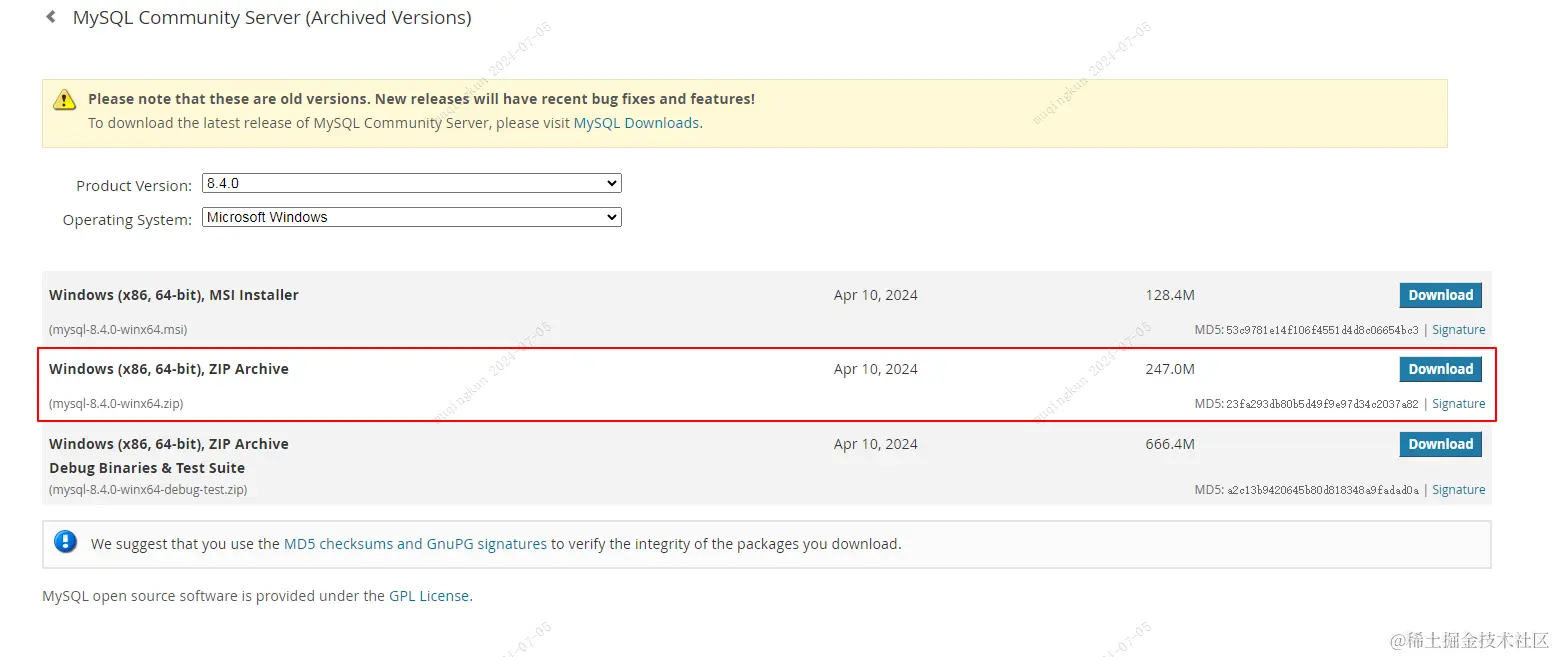This screenshot has height=657, width=1556.
Task: Open Signature link for MSI Installer
Action: click(1458, 330)
